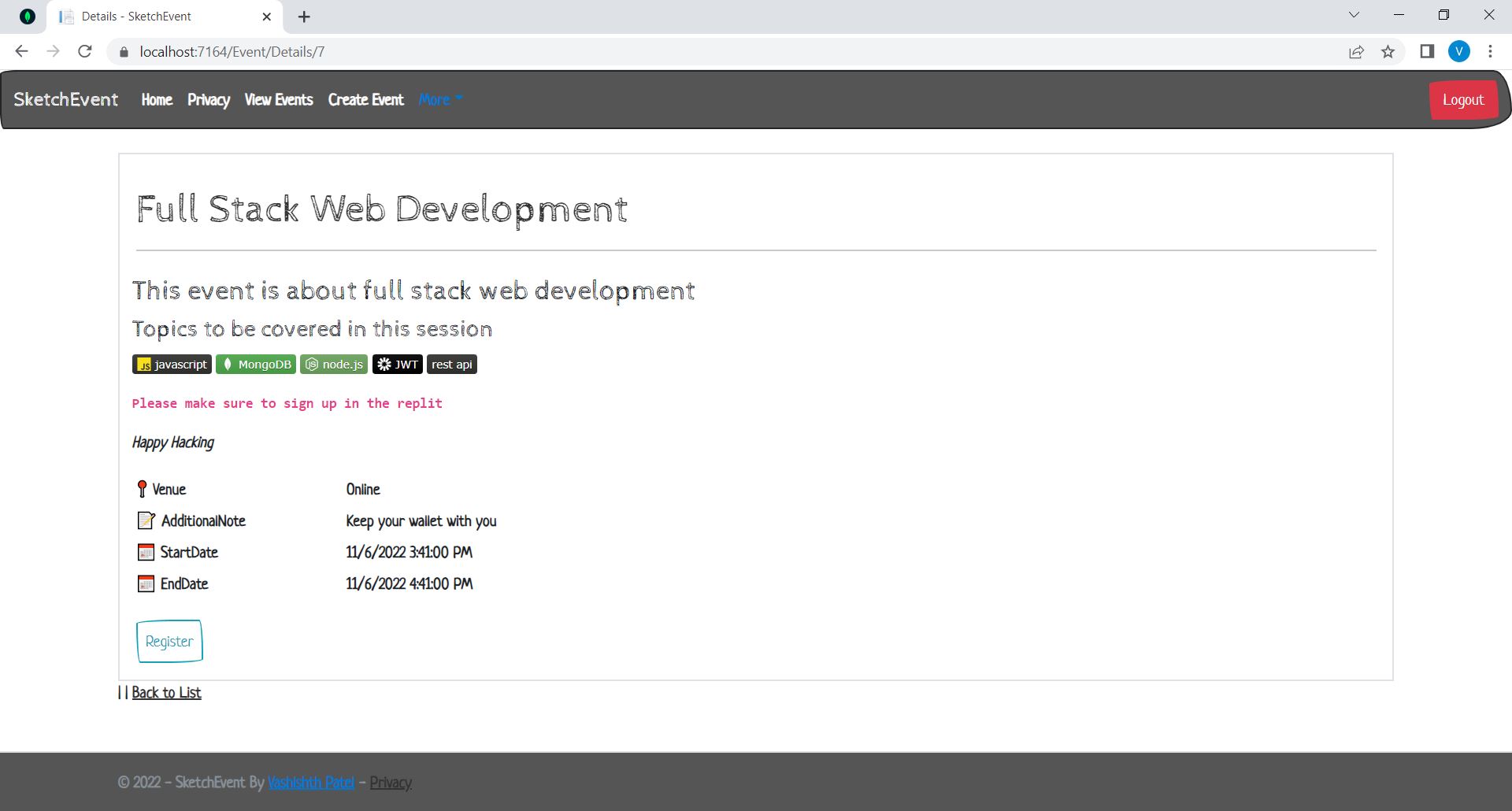The image size is (1512, 811).
Task: Click the rest api badge
Action: [452, 365]
